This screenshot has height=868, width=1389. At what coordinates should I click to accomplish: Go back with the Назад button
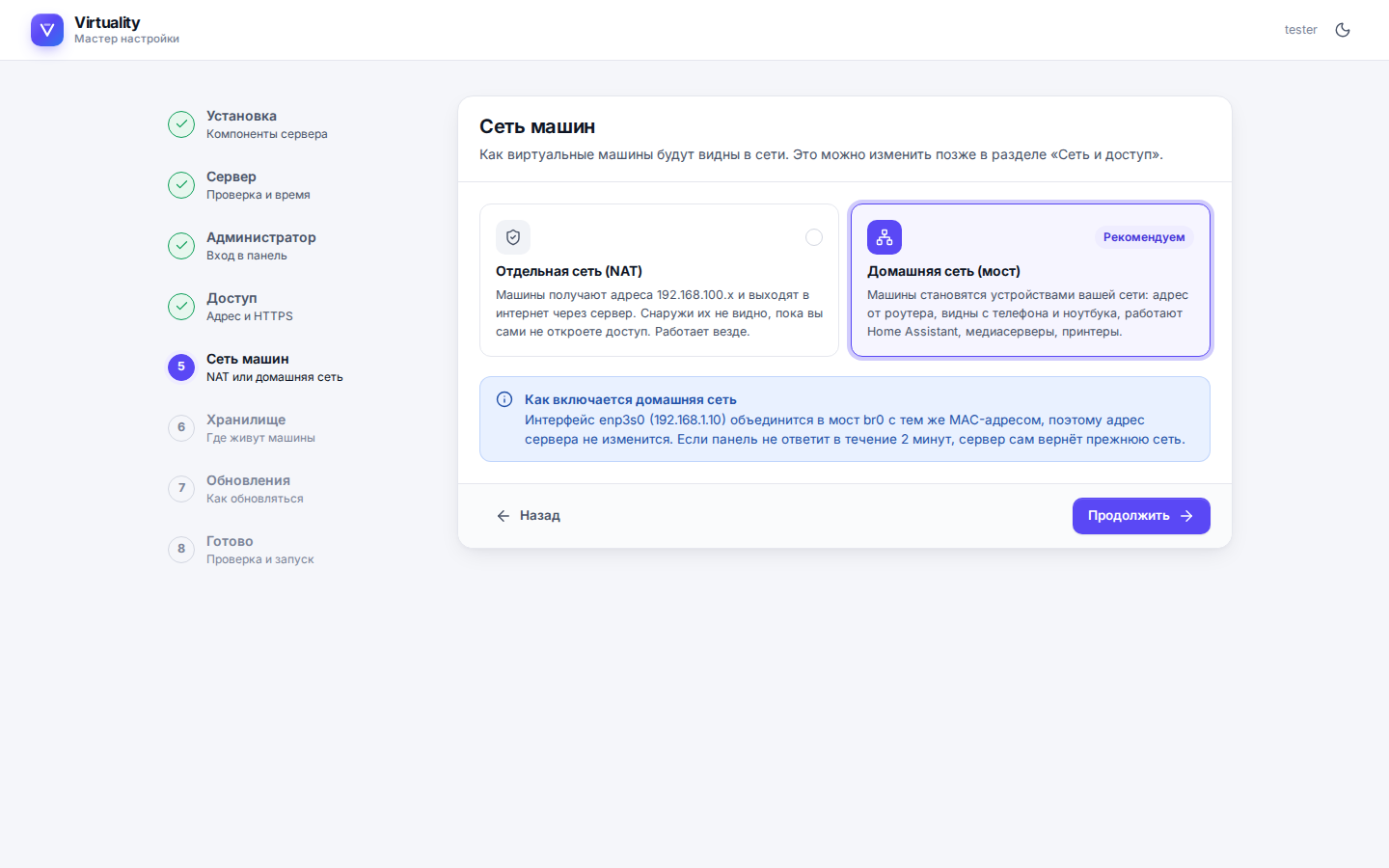tap(529, 516)
